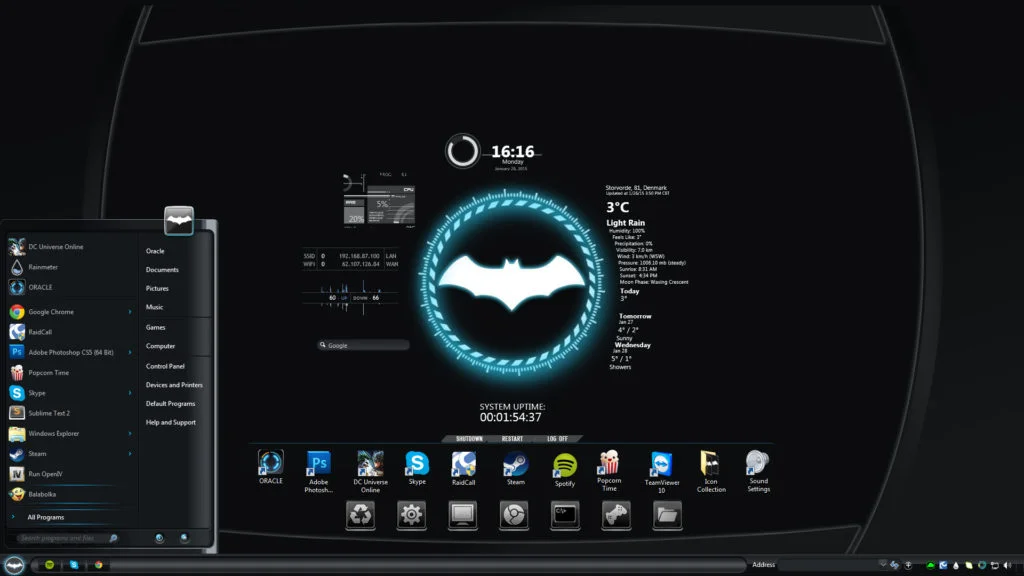
Task: Click the game controller dock icon
Action: [616, 515]
